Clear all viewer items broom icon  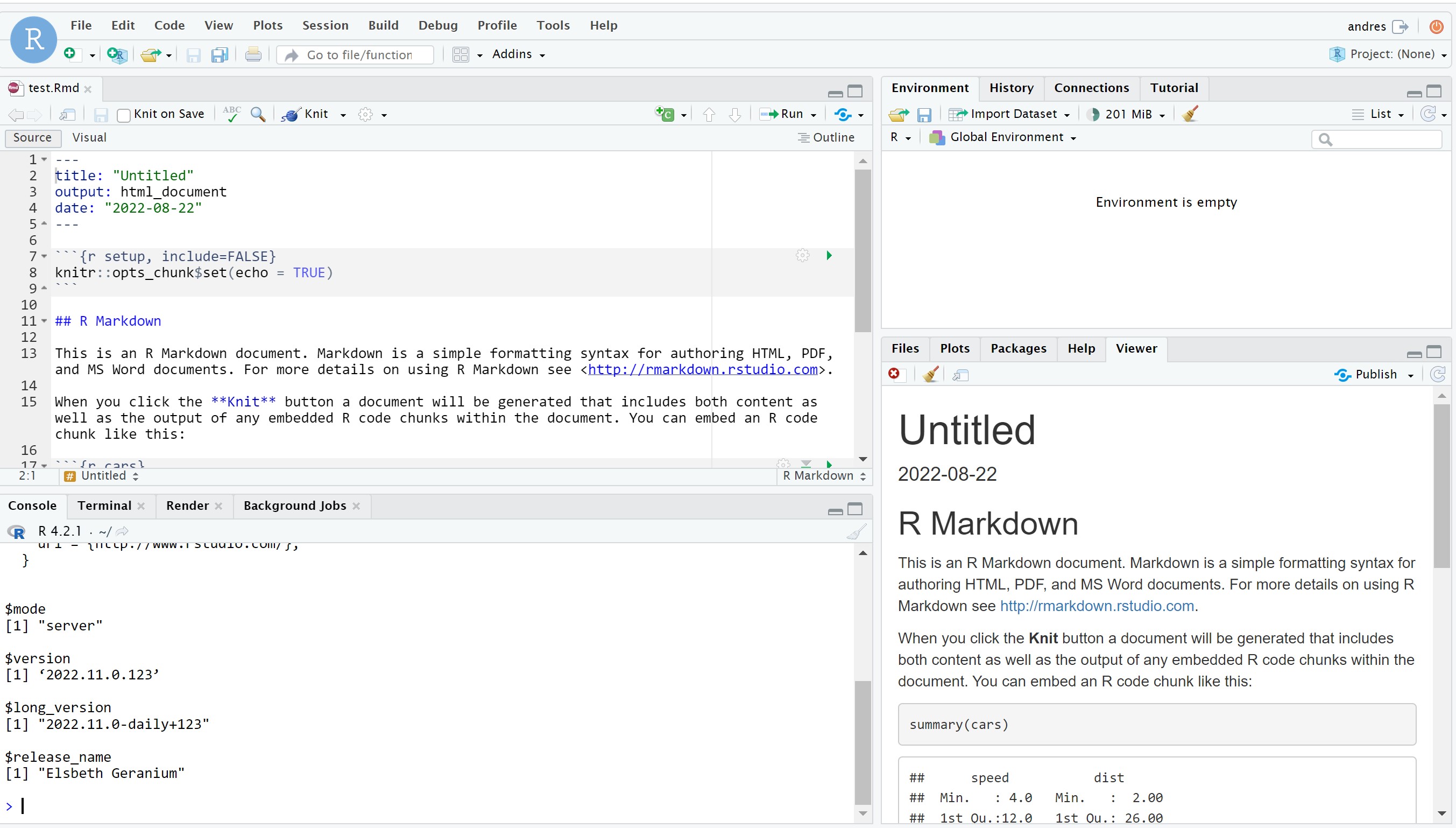[x=931, y=374]
